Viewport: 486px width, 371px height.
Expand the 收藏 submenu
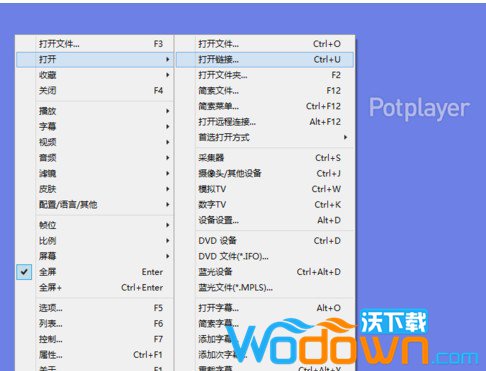(95, 75)
